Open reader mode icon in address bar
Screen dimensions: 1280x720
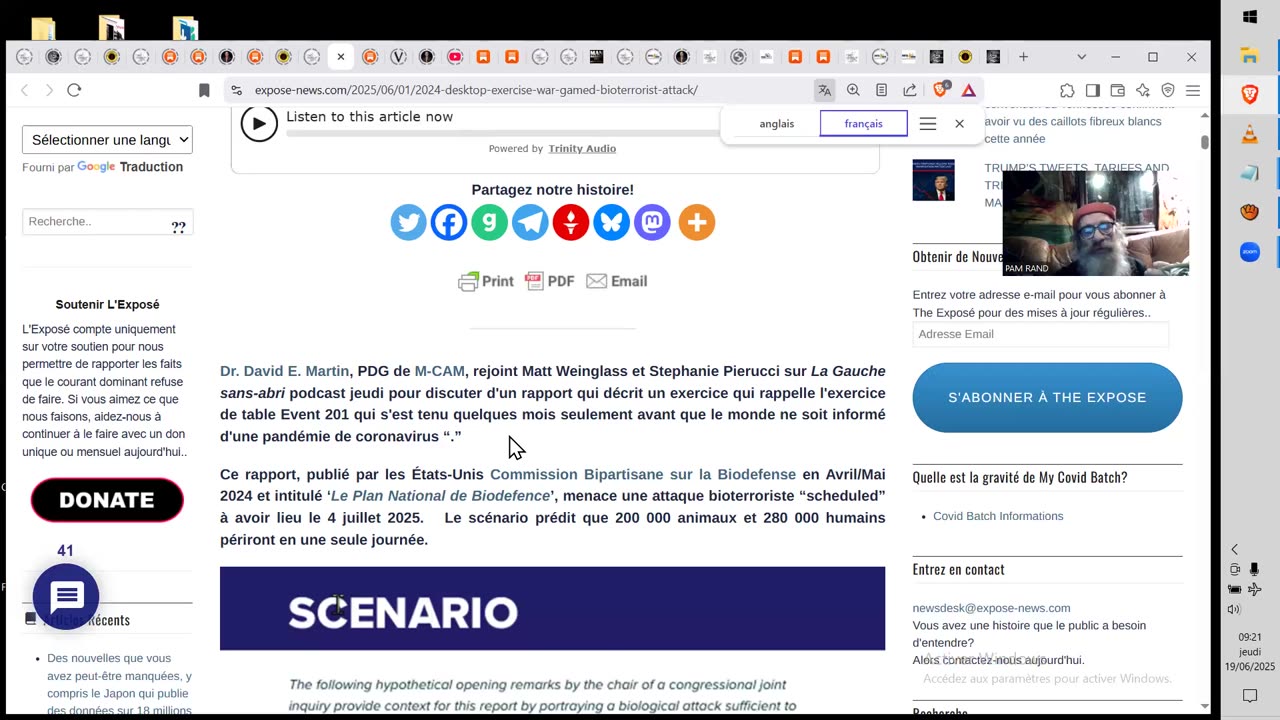(881, 90)
